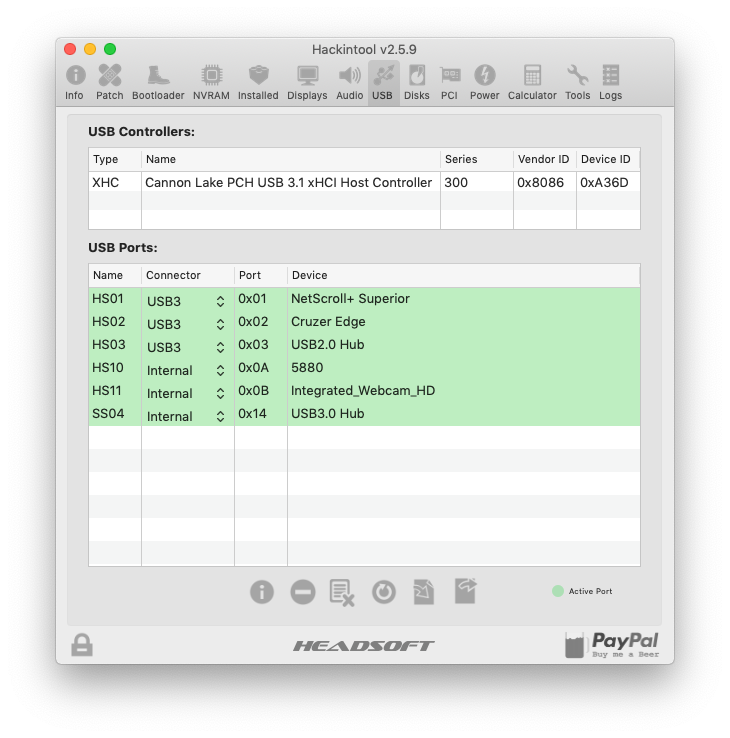Open the Calculator section

532,83
